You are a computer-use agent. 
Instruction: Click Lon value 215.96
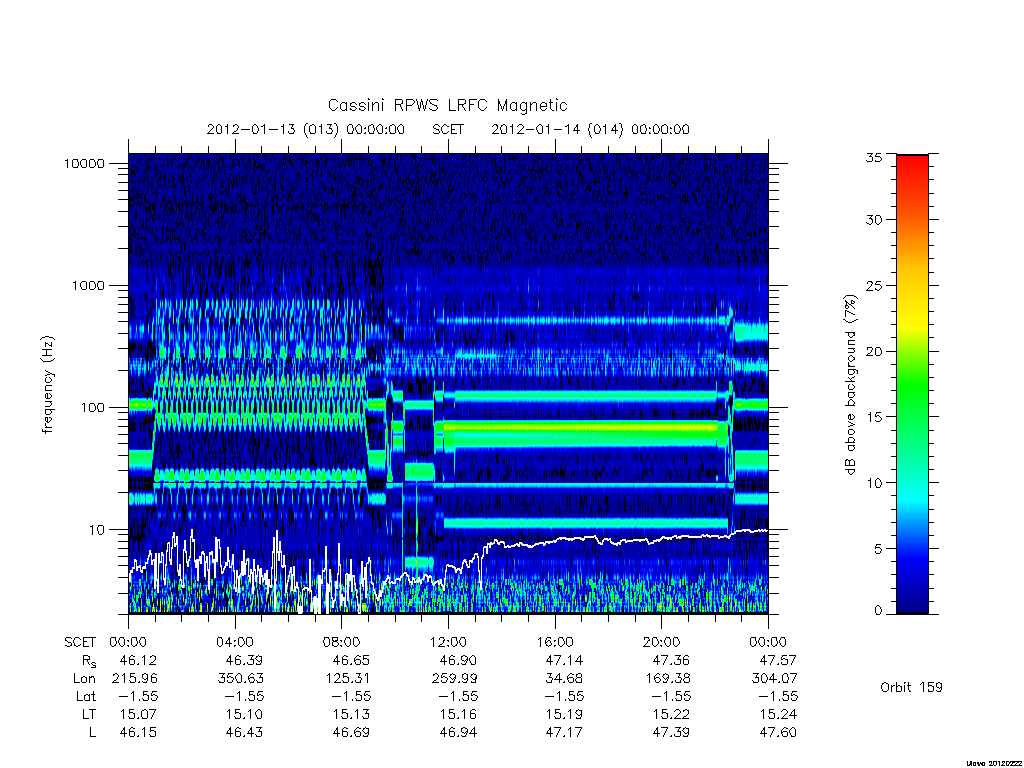pyautogui.click(x=135, y=679)
